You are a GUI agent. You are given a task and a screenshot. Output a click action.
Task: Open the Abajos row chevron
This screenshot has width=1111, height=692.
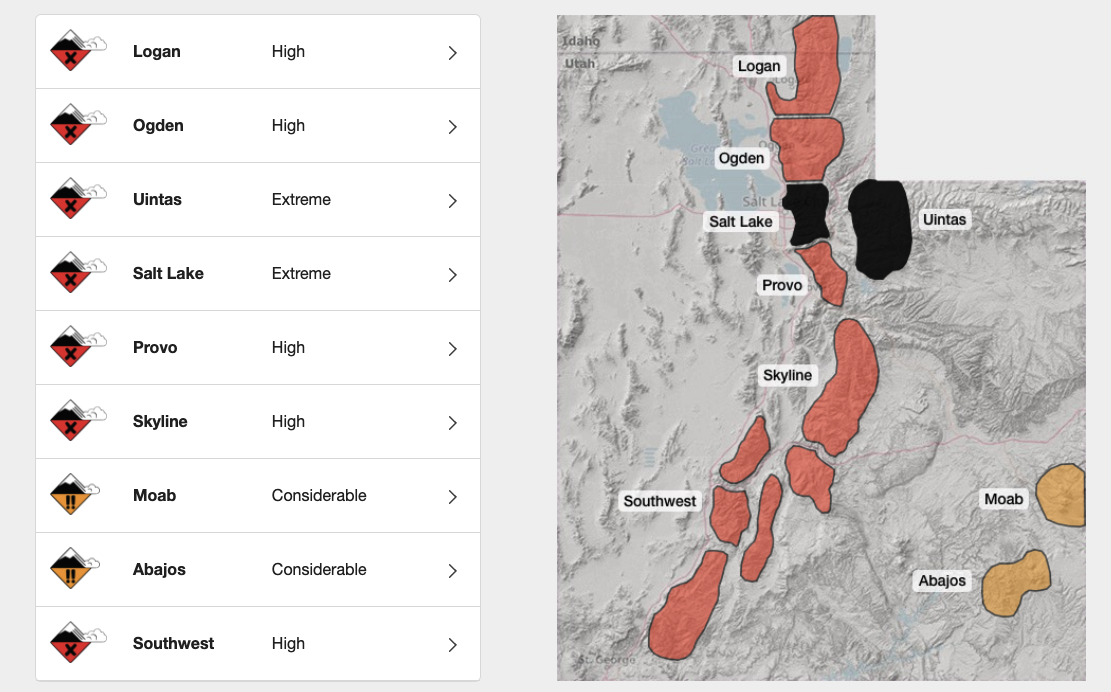click(x=452, y=570)
